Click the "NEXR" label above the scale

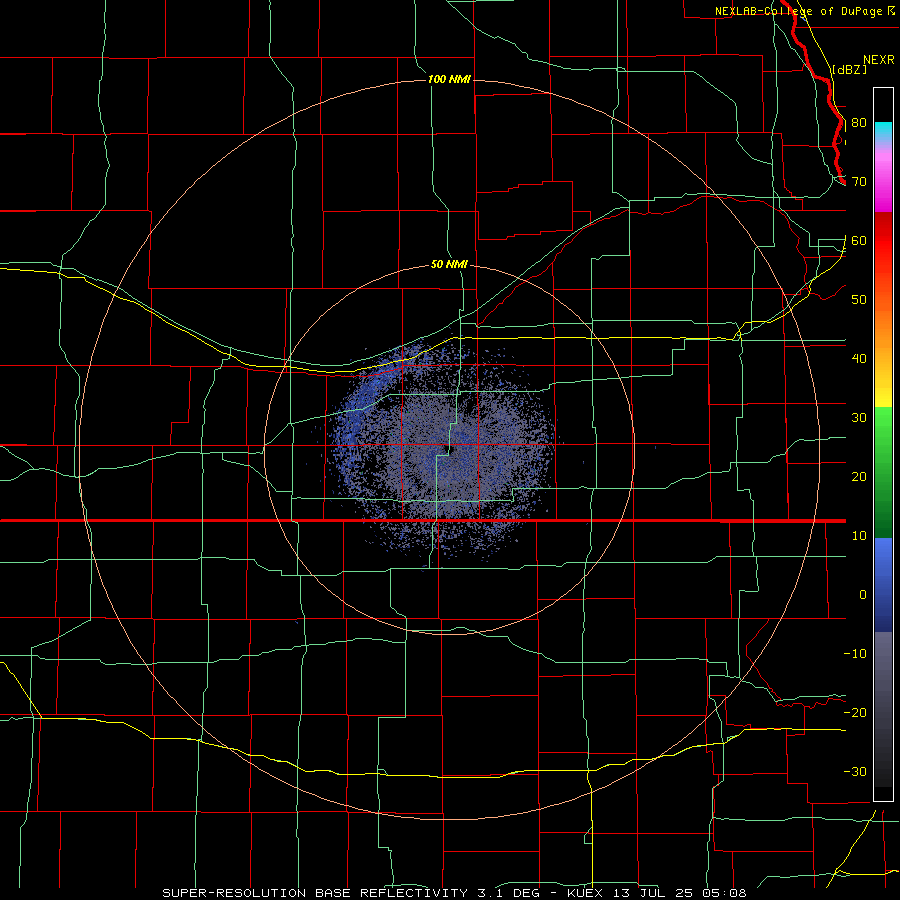(878, 60)
